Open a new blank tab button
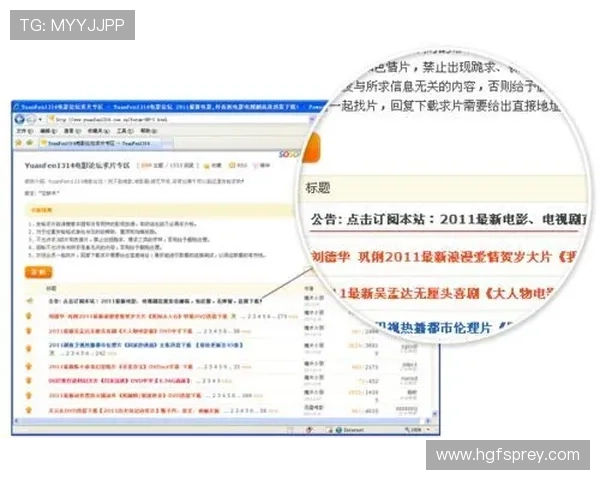This screenshot has height=480, width=600. click(168, 144)
